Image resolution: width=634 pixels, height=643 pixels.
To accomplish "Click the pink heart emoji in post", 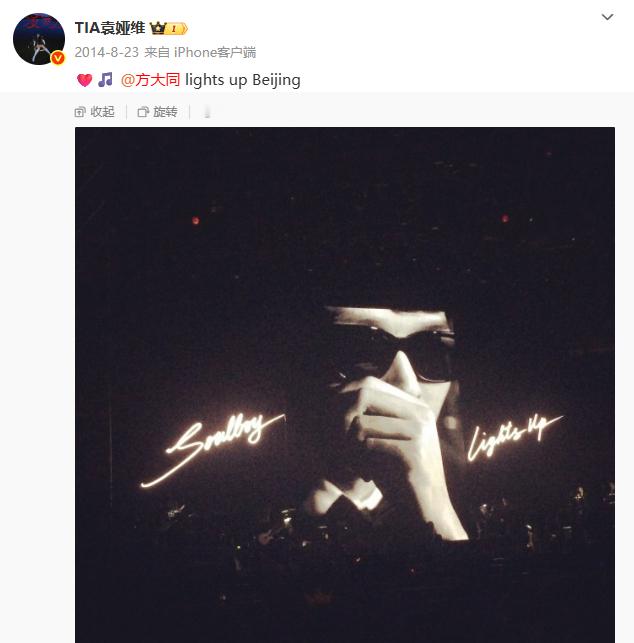I will tap(84, 80).
